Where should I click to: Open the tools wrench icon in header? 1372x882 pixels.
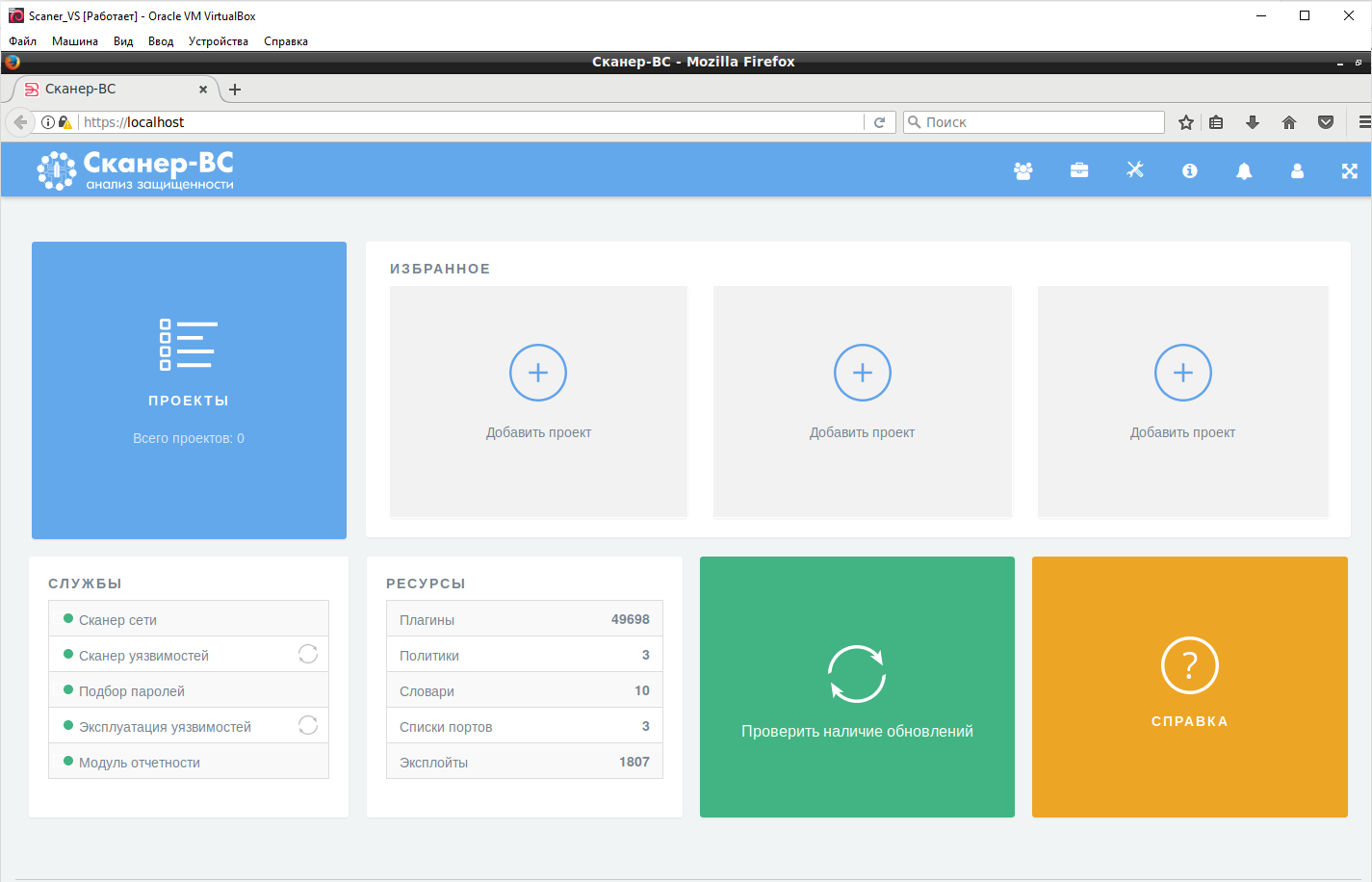(1135, 169)
